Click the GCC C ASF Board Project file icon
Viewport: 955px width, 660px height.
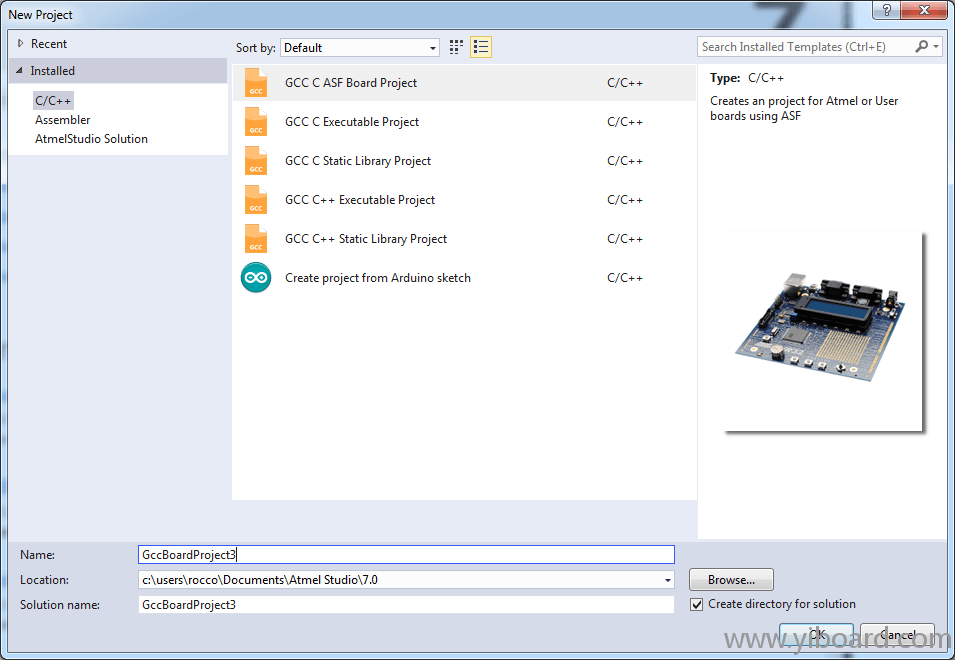[x=256, y=82]
